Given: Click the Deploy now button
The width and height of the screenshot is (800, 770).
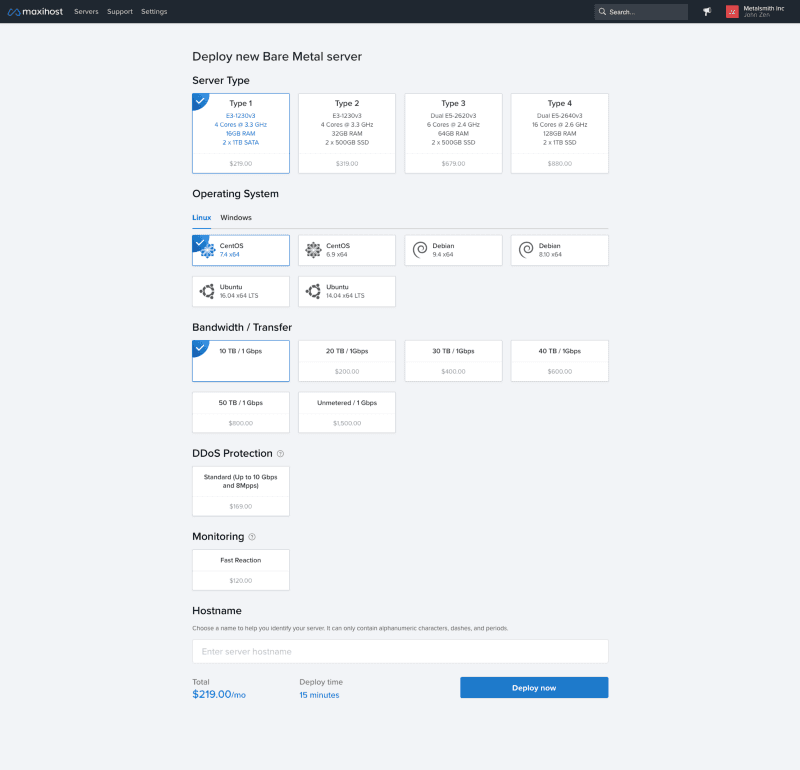Looking at the screenshot, I should click(x=533, y=687).
